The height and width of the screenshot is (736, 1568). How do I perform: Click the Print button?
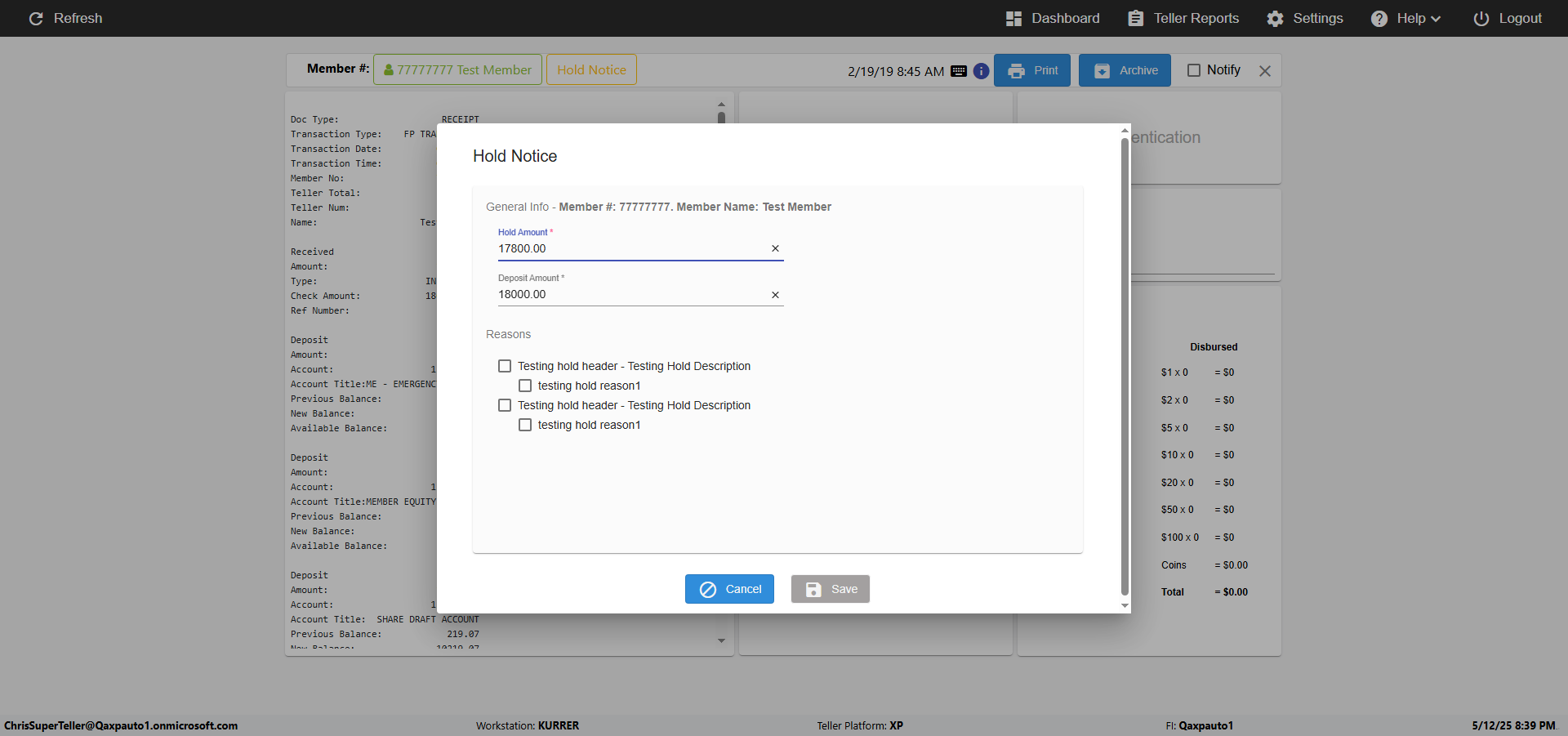1032,70
